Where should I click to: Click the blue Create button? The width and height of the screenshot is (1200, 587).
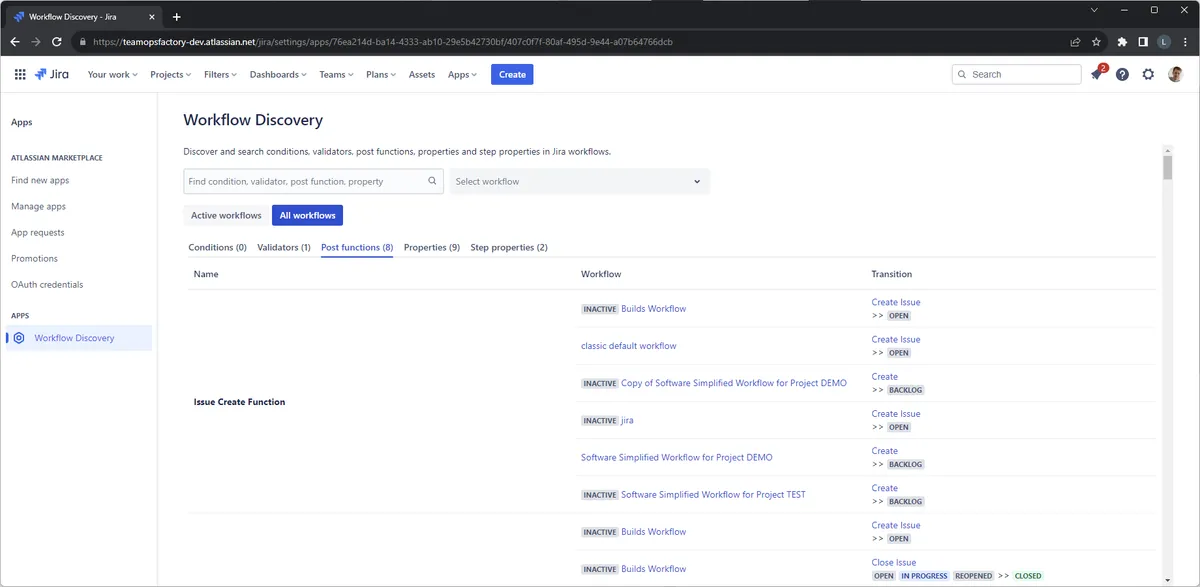click(x=512, y=74)
